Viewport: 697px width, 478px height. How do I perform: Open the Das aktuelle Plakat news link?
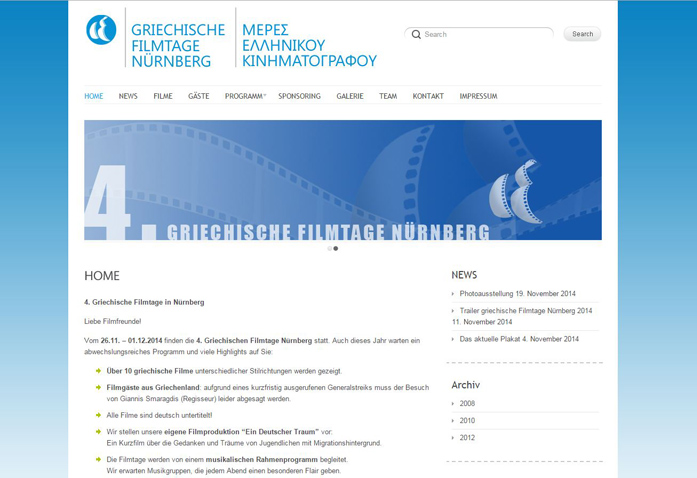pyautogui.click(x=519, y=339)
